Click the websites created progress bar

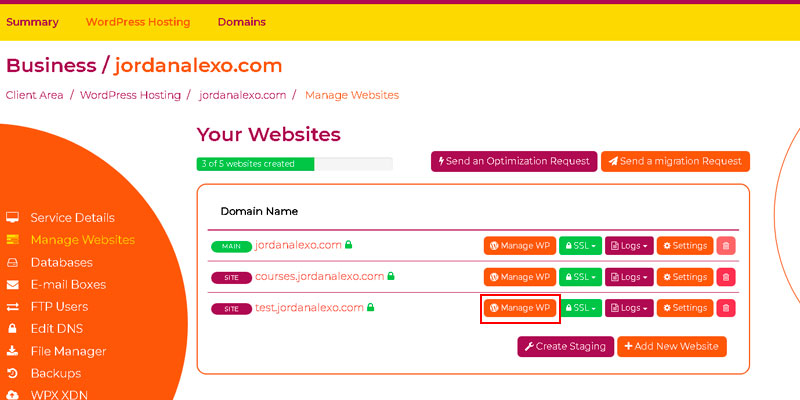(294, 164)
